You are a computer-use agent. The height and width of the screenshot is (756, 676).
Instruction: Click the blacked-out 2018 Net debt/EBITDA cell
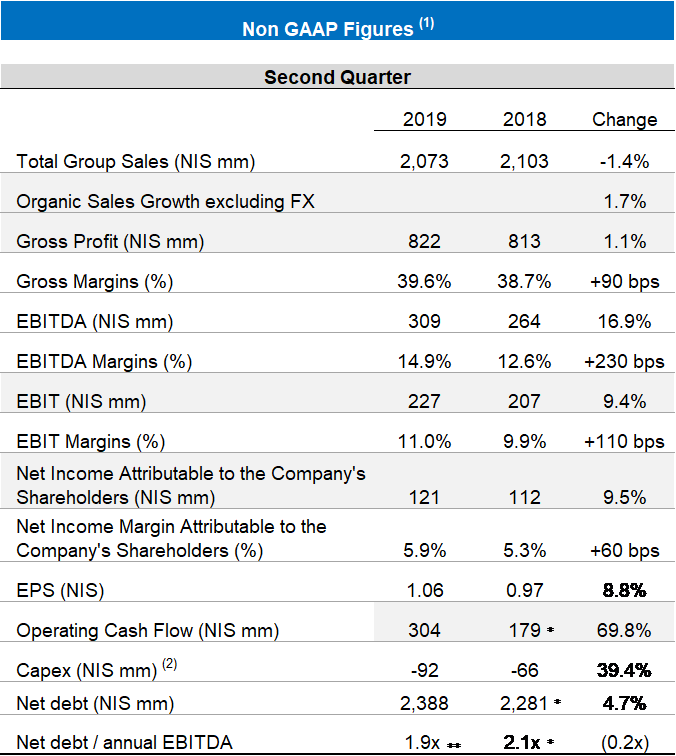[525, 741]
